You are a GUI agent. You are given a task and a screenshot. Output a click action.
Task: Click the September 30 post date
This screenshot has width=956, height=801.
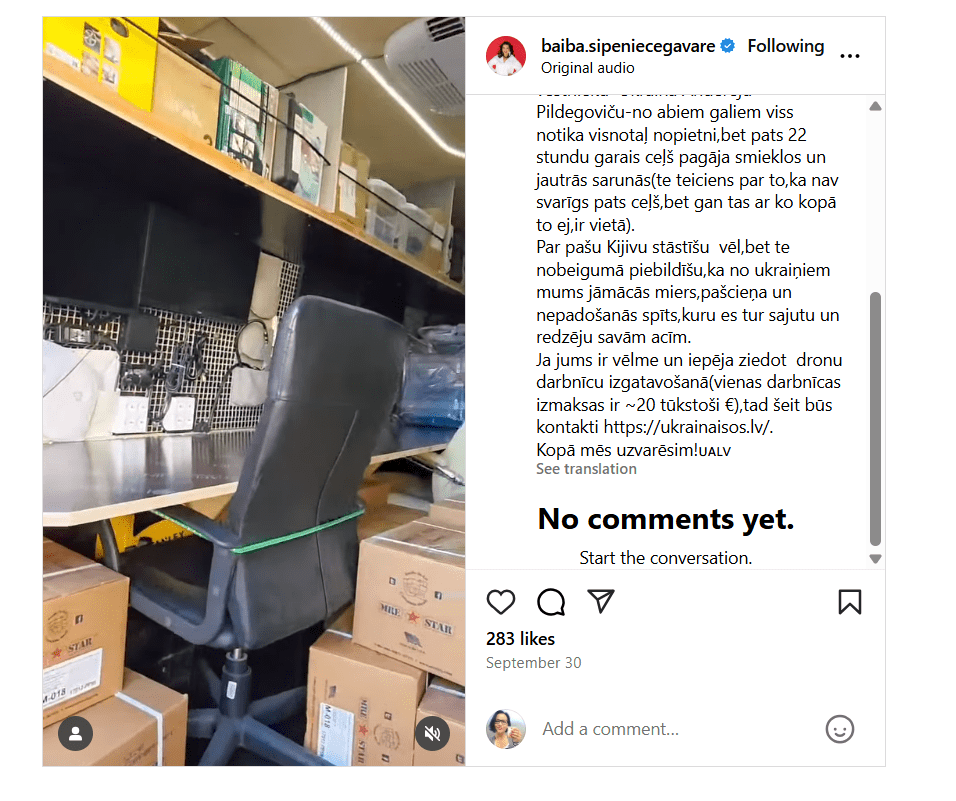(533, 663)
